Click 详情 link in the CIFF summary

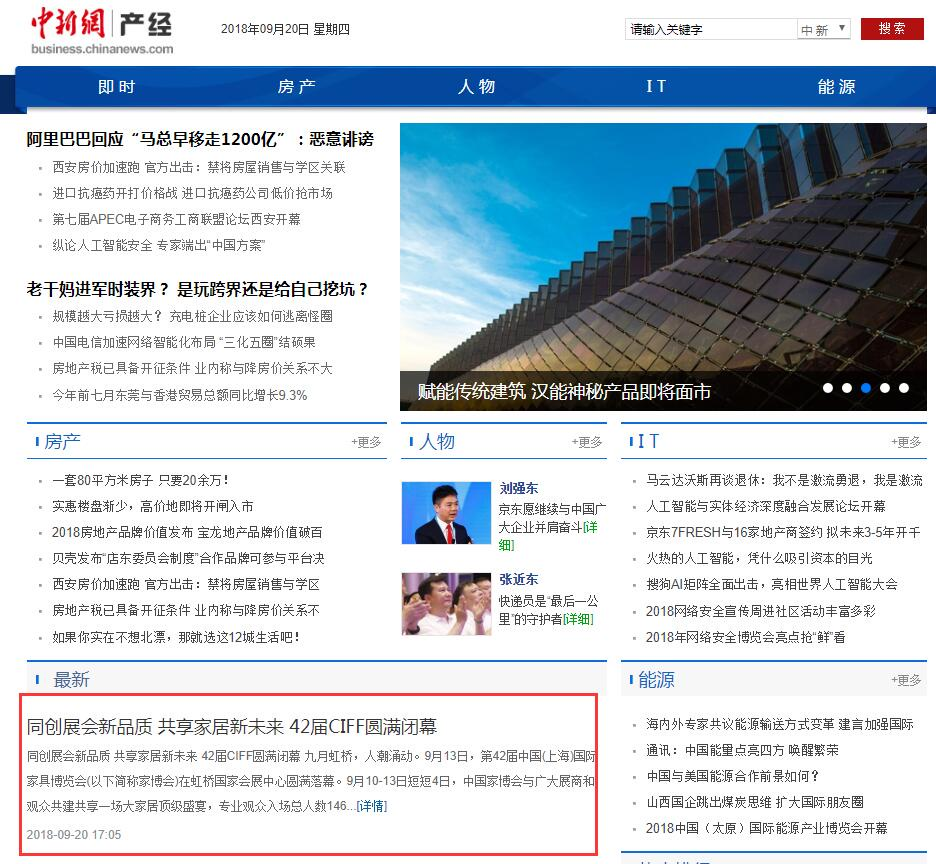coord(372,806)
